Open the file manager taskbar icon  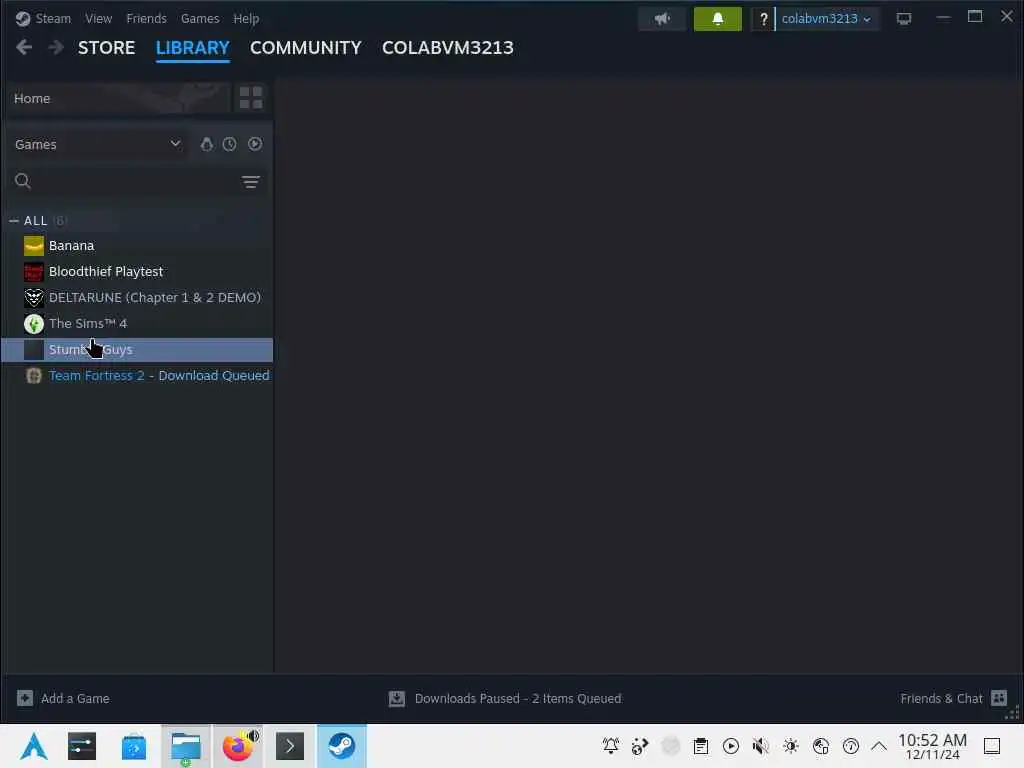click(x=186, y=746)
